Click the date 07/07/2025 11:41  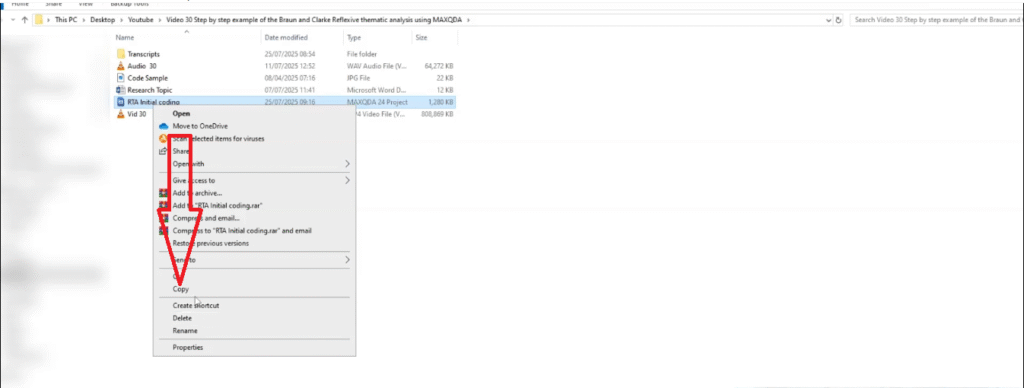pos(290,89)
